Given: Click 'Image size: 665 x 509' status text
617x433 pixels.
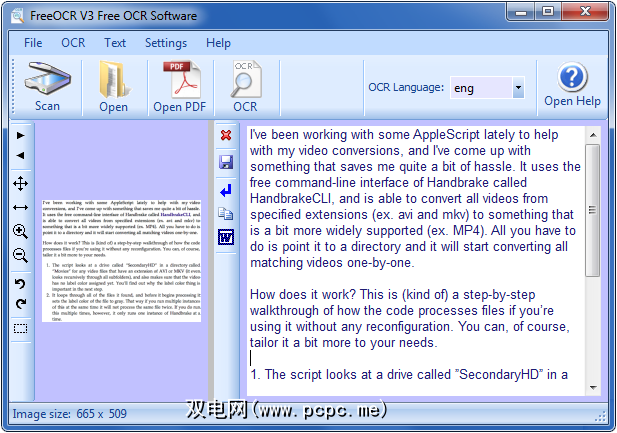Looking at the screenshot, I should pyautogui.click(x=70, y=414).
